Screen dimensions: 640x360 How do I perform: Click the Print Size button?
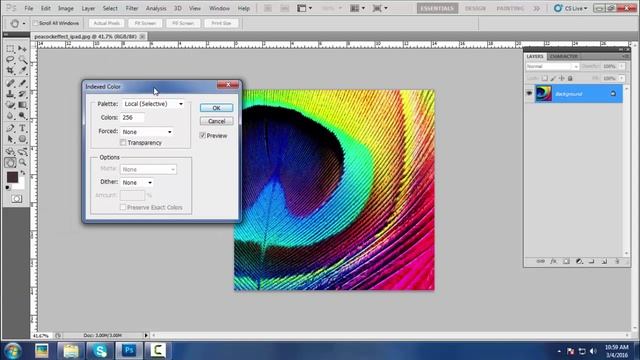point(221,23)
